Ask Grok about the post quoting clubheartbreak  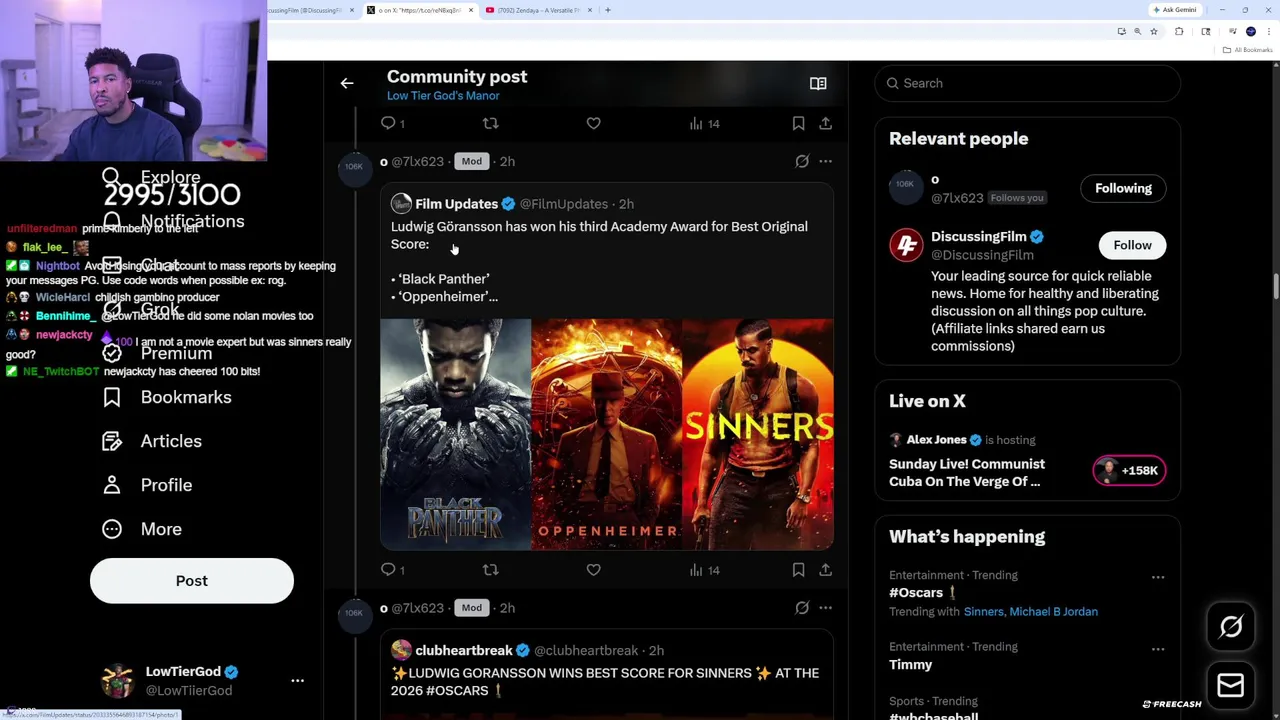(802, 608)
